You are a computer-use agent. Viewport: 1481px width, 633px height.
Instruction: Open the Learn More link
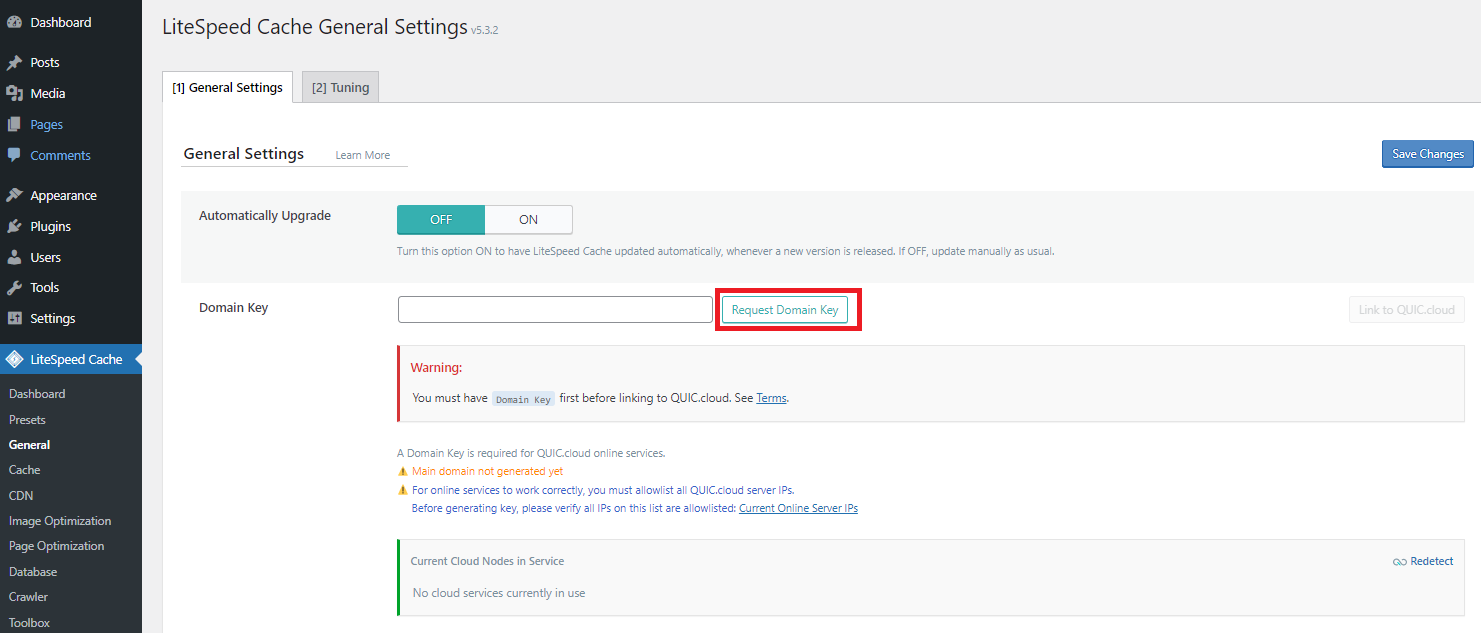coord(363,155)
